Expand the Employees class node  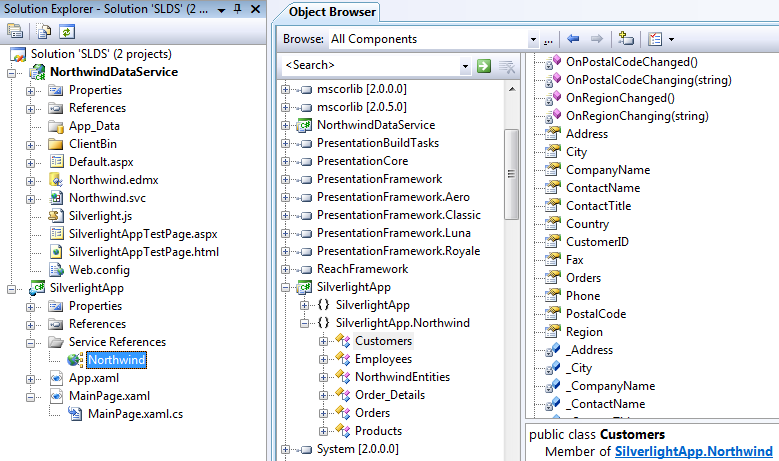pos(323,359)
